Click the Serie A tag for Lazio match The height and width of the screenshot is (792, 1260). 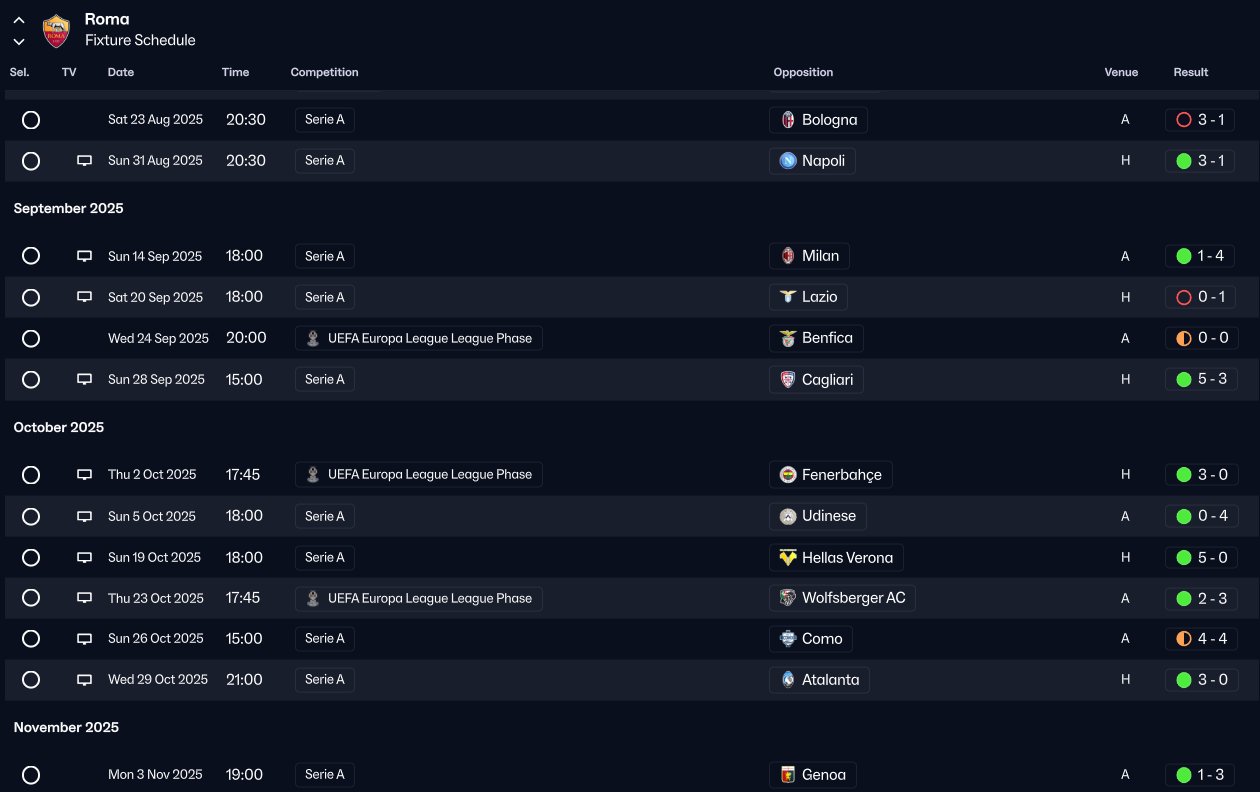point(325,297)
